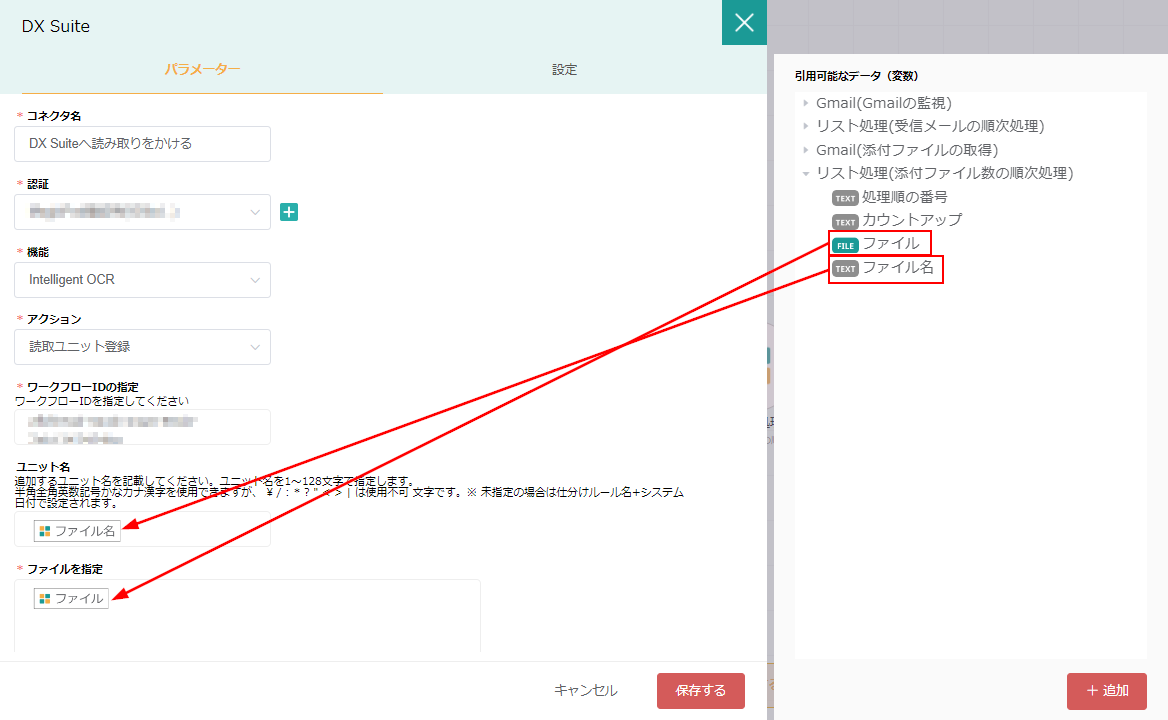Select 処理順の番号 variable
The width and height of the screenshot is (1168, 720).
click(x=904, y=197)
